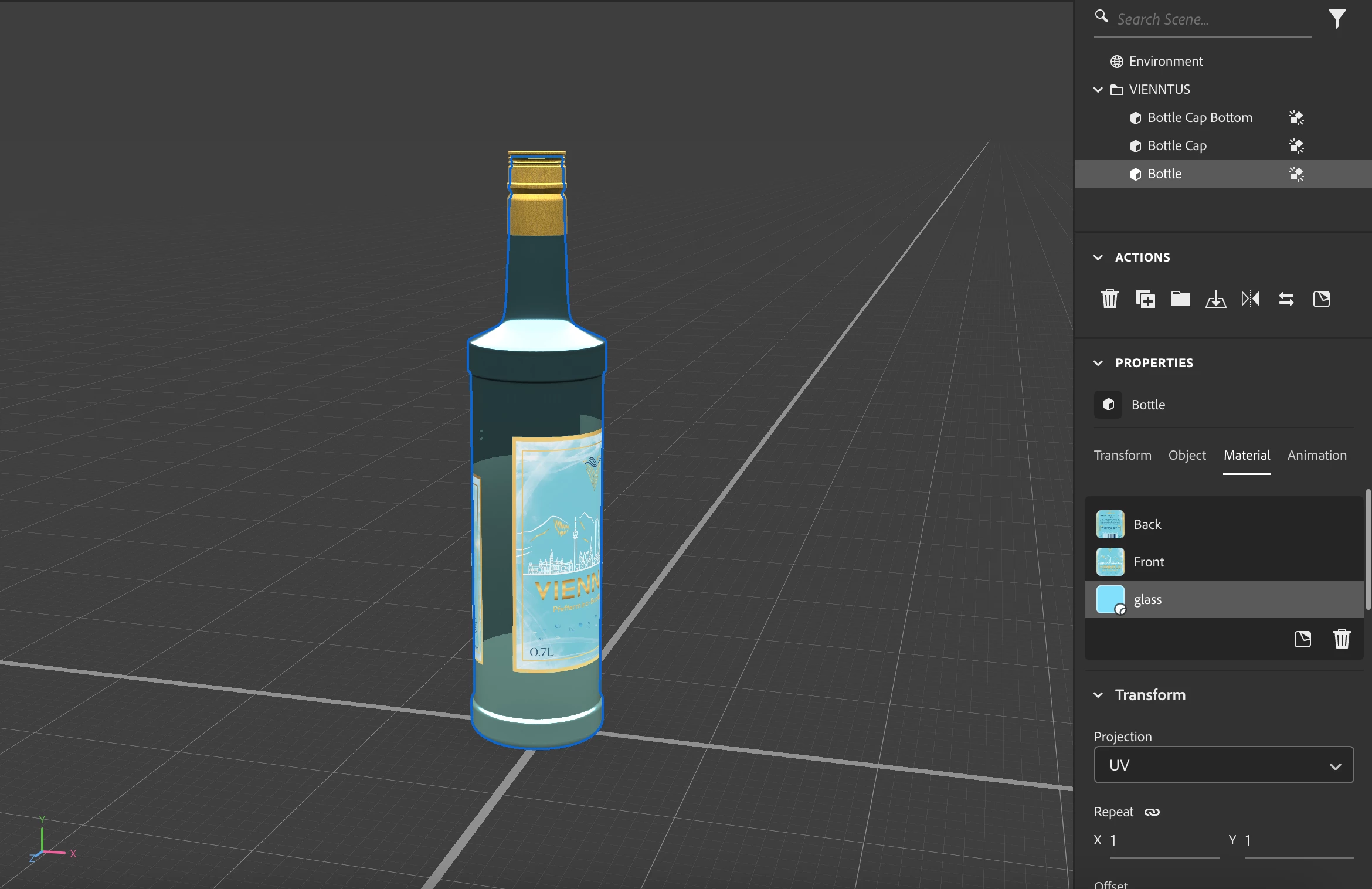Click the group folder icon in Actions
Image resolution: width=1372 pixels, height=889 pixels.
click(x=1180, y=299)
